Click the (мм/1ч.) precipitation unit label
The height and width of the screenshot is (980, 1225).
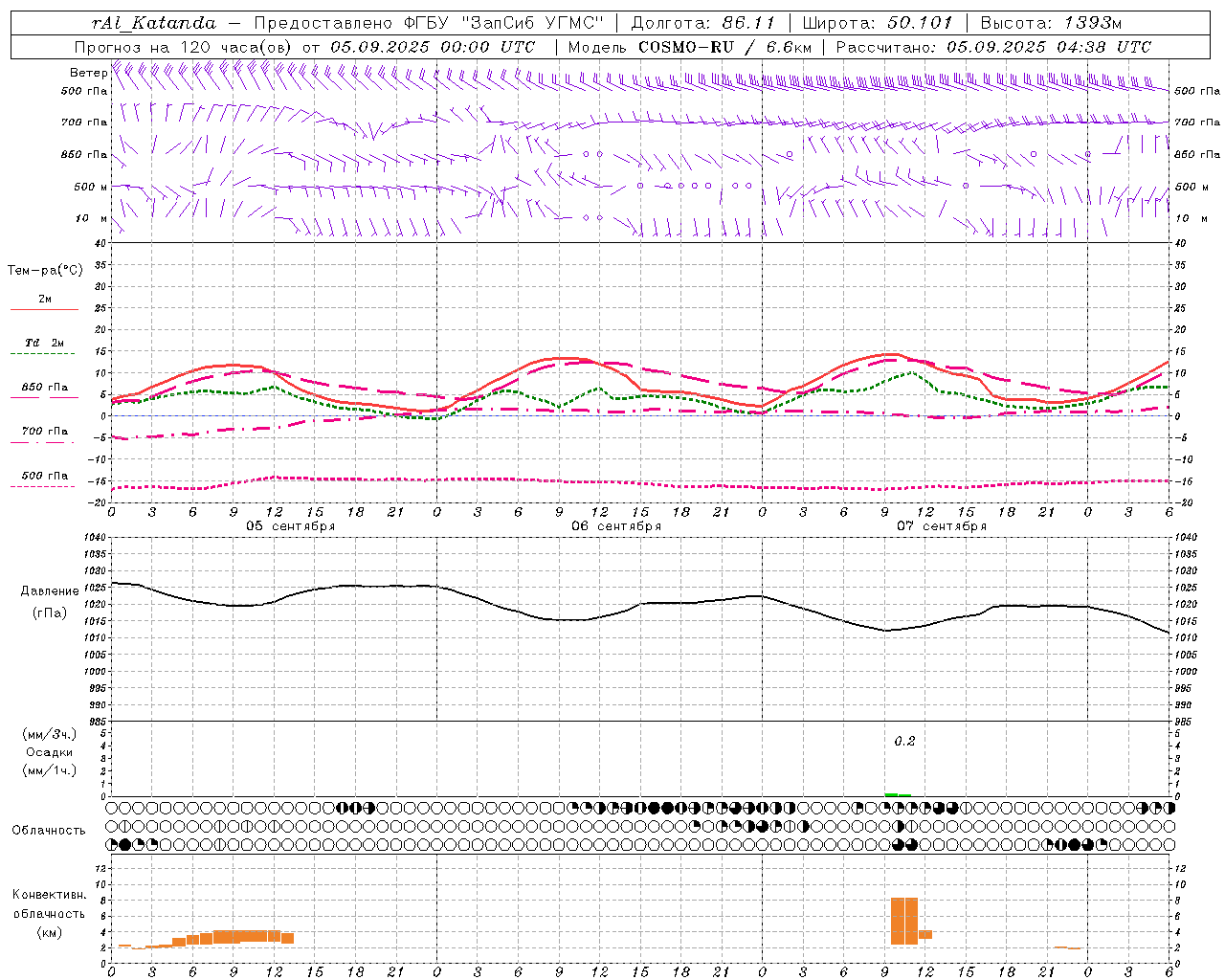click(50, 770)
